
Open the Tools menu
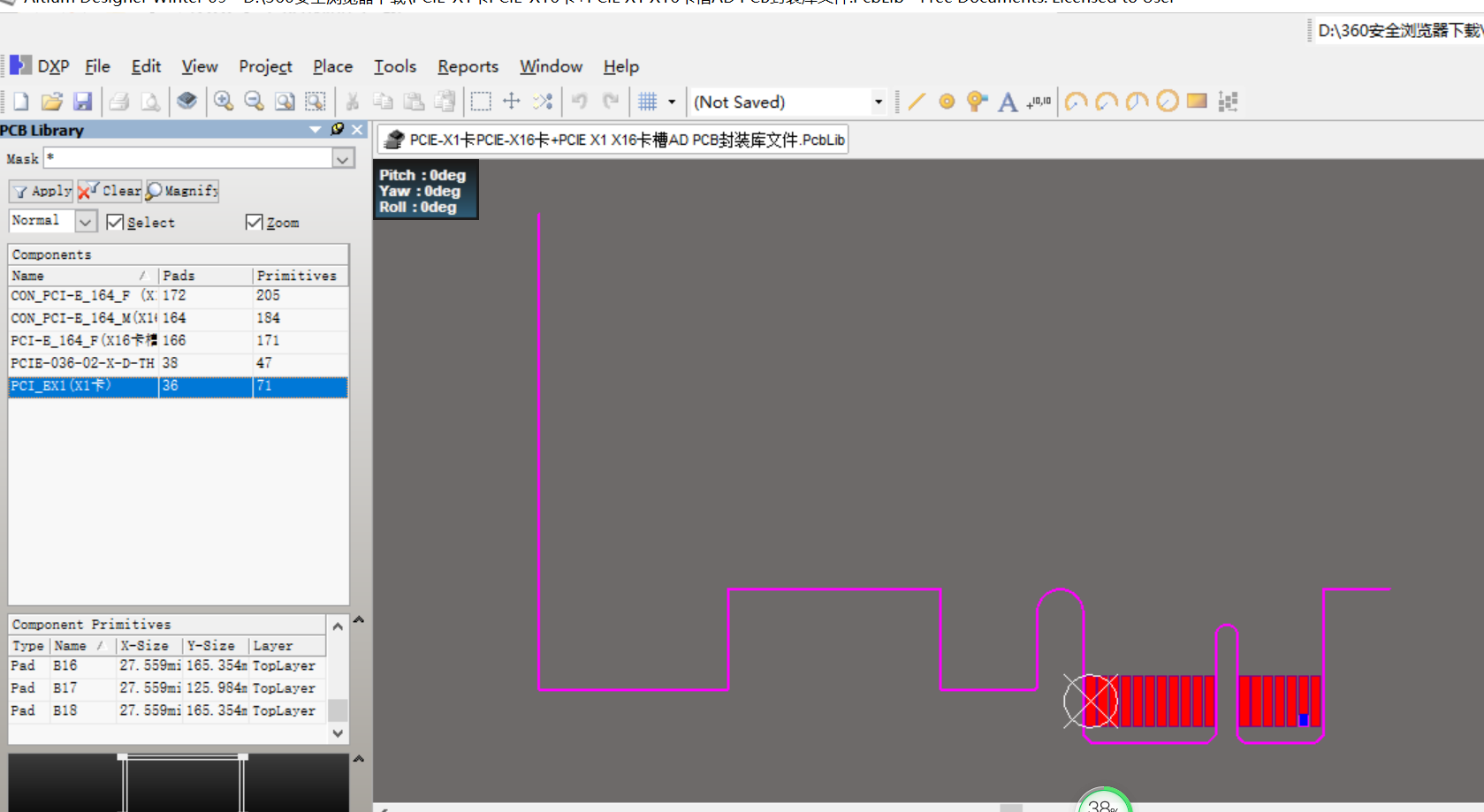[x=394, y=66]
